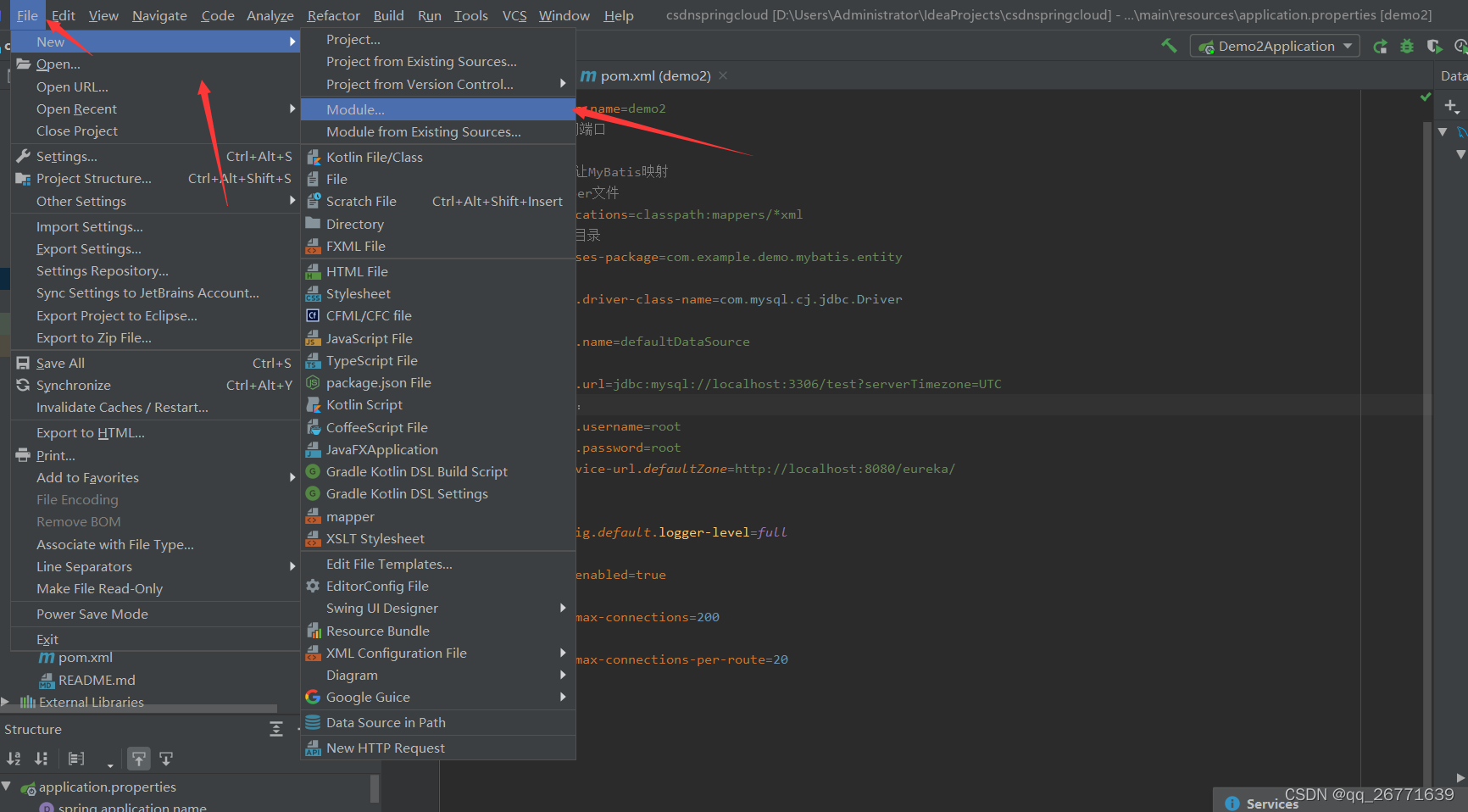Expand Other Settings submenu
Image resolution: width=1468 pixels, height=812 pixels.
[155, 201]
